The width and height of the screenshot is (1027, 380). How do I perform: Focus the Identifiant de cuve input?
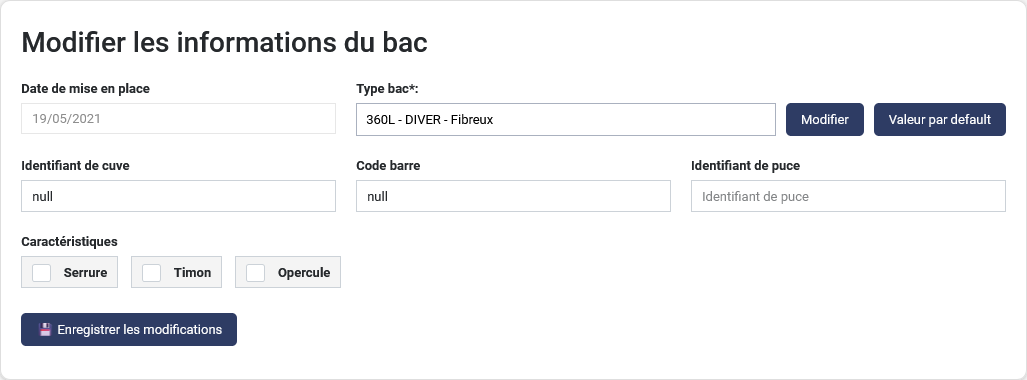click(178, 196)
